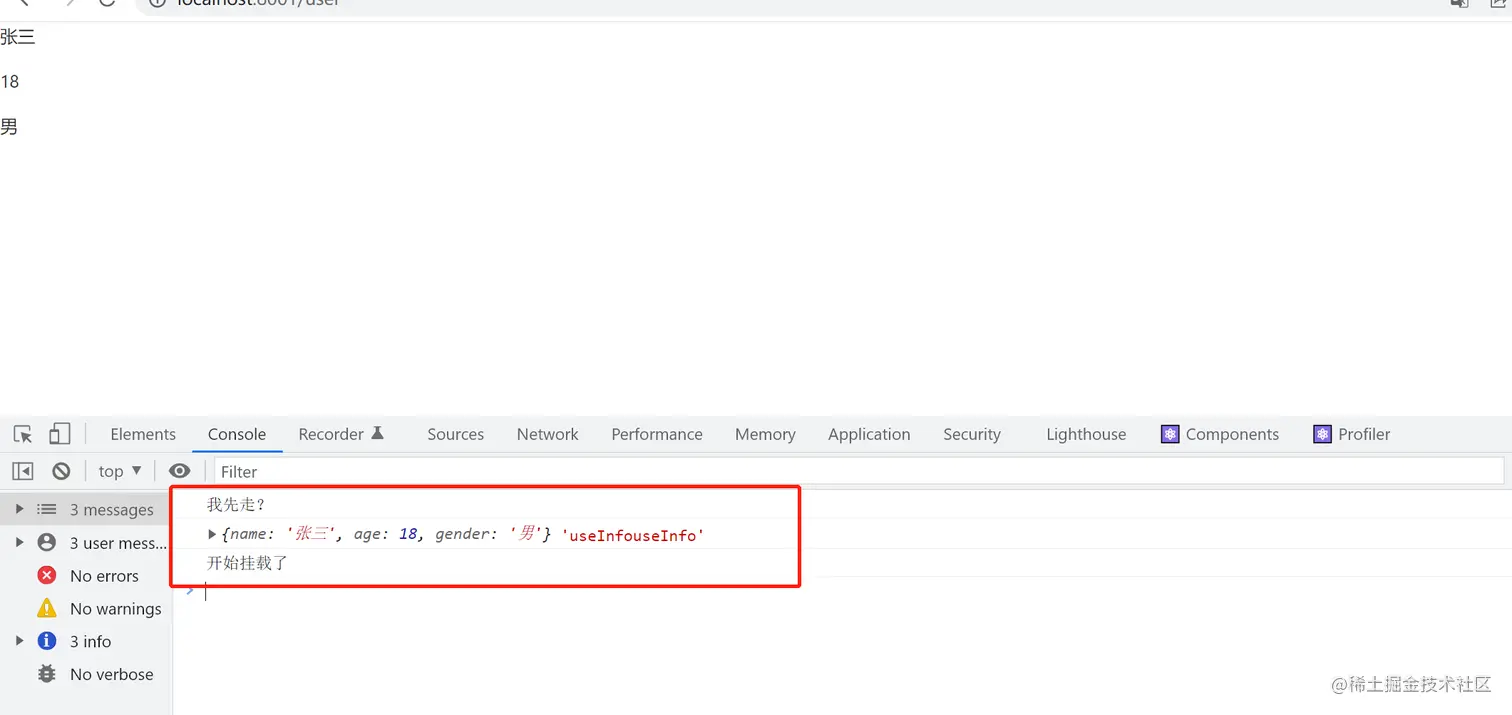Switch to the Network tab
This screenshot has height=715, width=1512.
547,434
